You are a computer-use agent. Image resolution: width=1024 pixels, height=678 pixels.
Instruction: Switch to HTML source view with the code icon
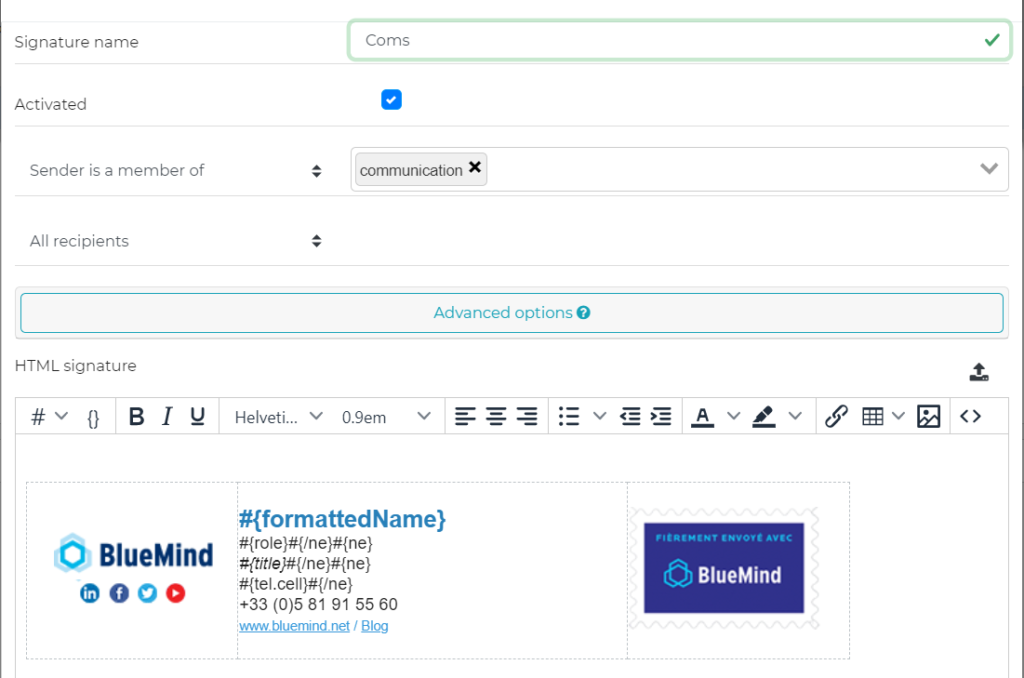[x=970, y=416]
